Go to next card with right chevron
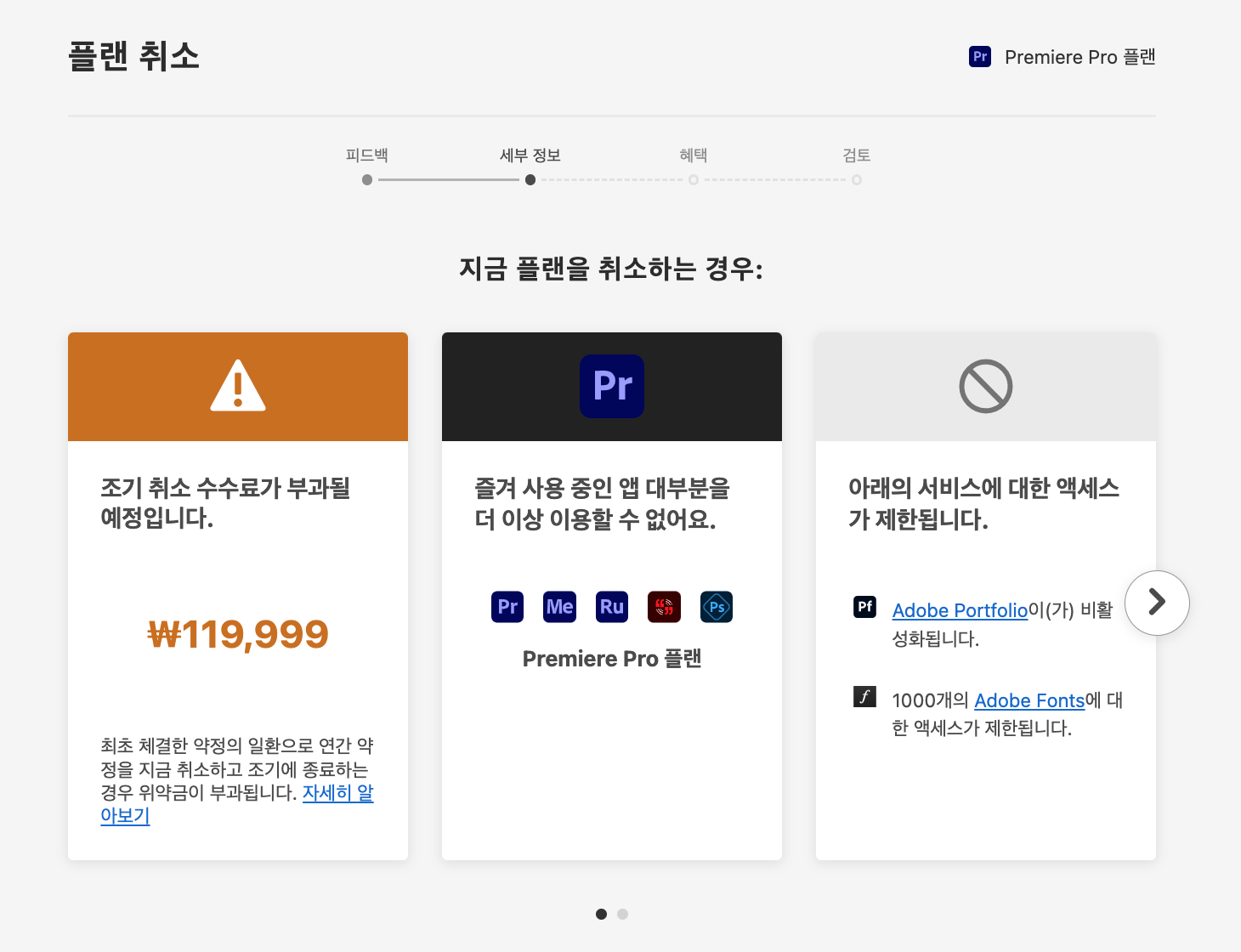This screenshot has height=952, width=1241. (1157, 603)
